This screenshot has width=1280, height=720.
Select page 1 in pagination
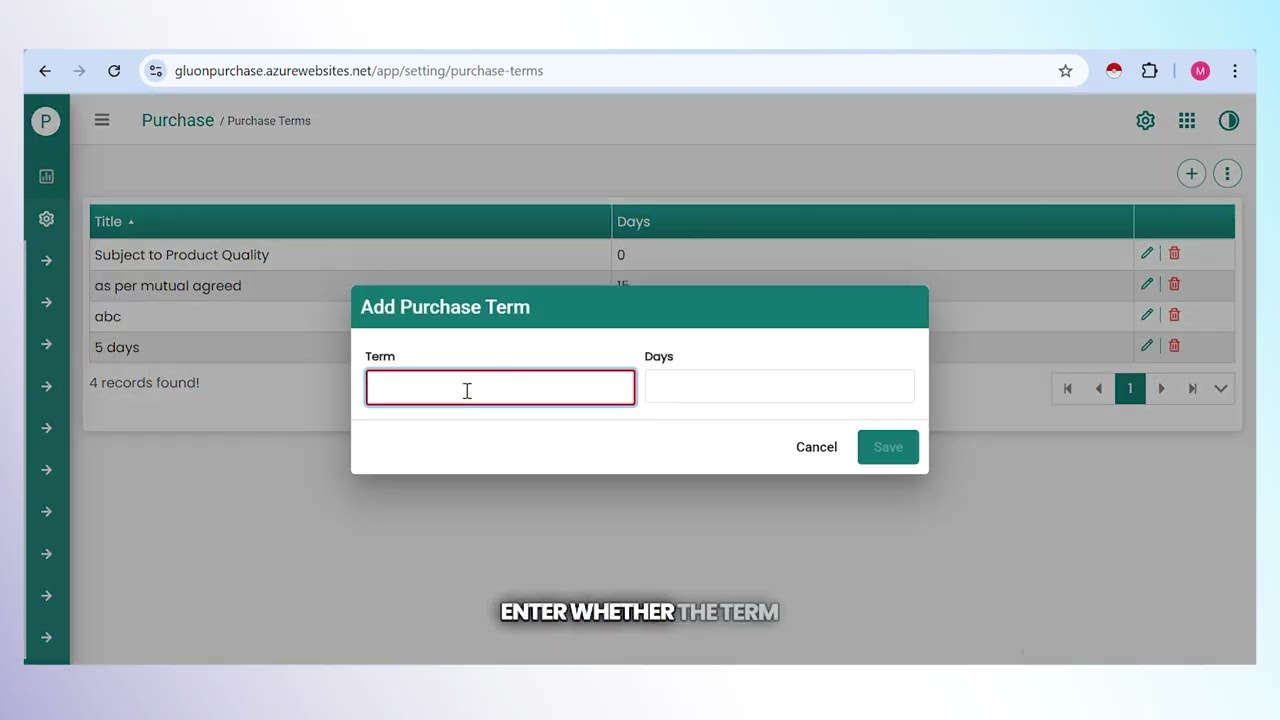point(1130,388)
